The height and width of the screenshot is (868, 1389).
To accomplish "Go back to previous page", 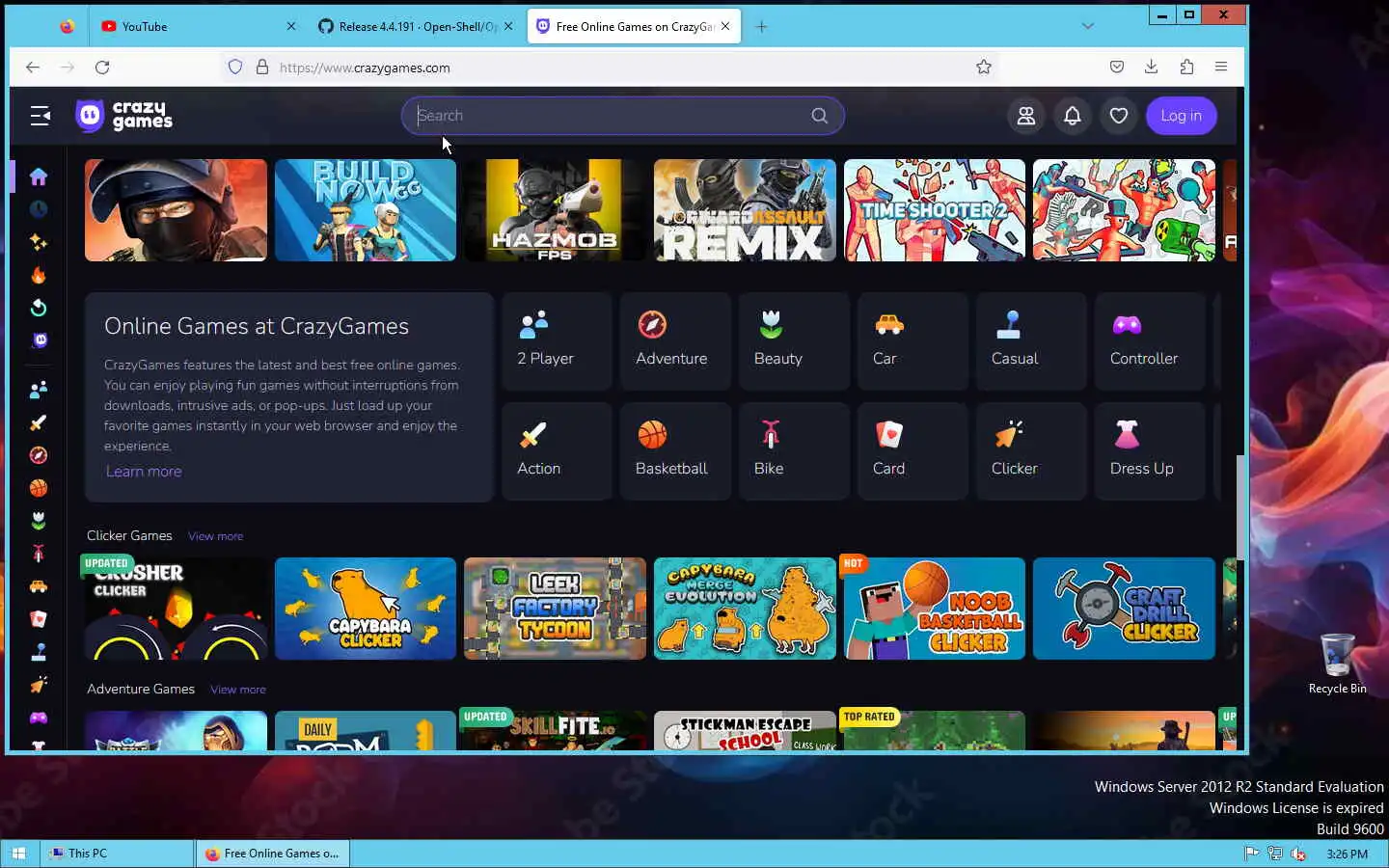I will [33, 68].
